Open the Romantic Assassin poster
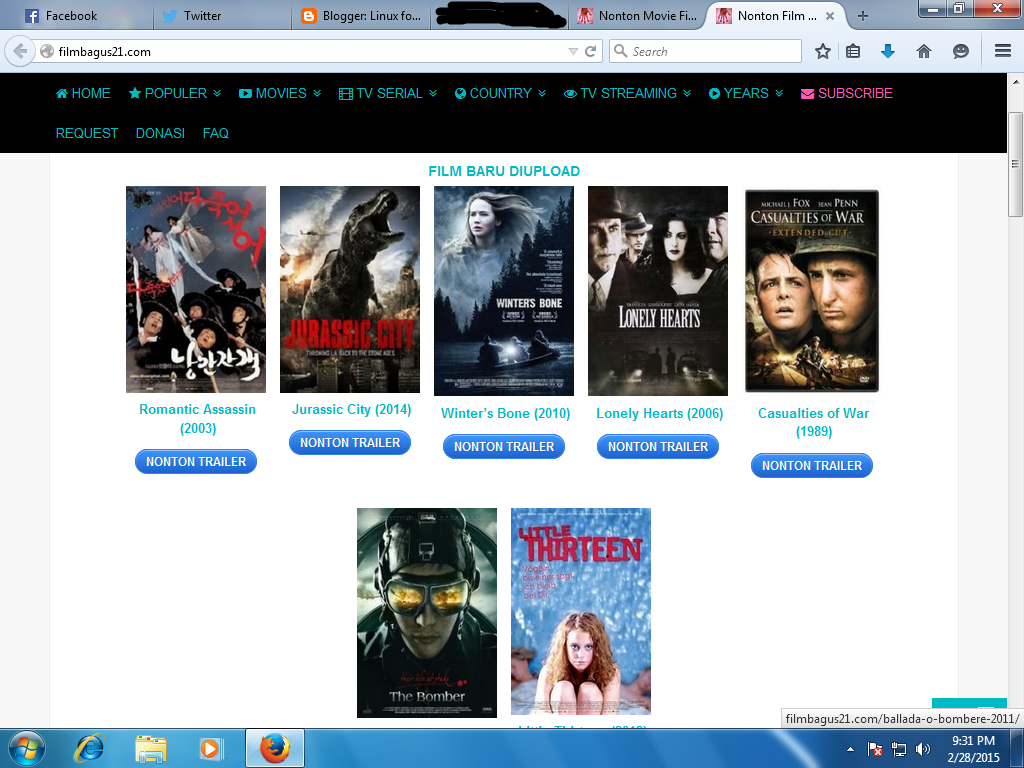The height and width of the screenshot is (768, 1024). 196,289
